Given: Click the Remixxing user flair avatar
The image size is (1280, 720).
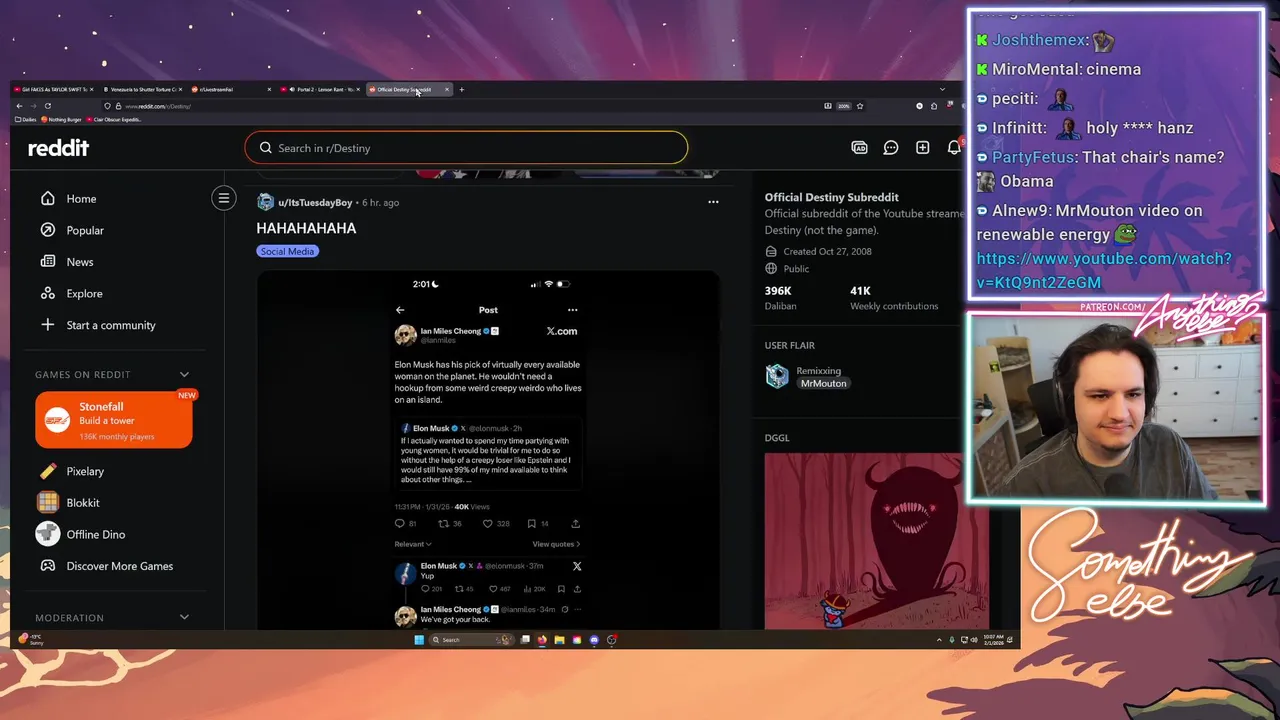Looking at the screenshot, I should click(x=777, y=376).
